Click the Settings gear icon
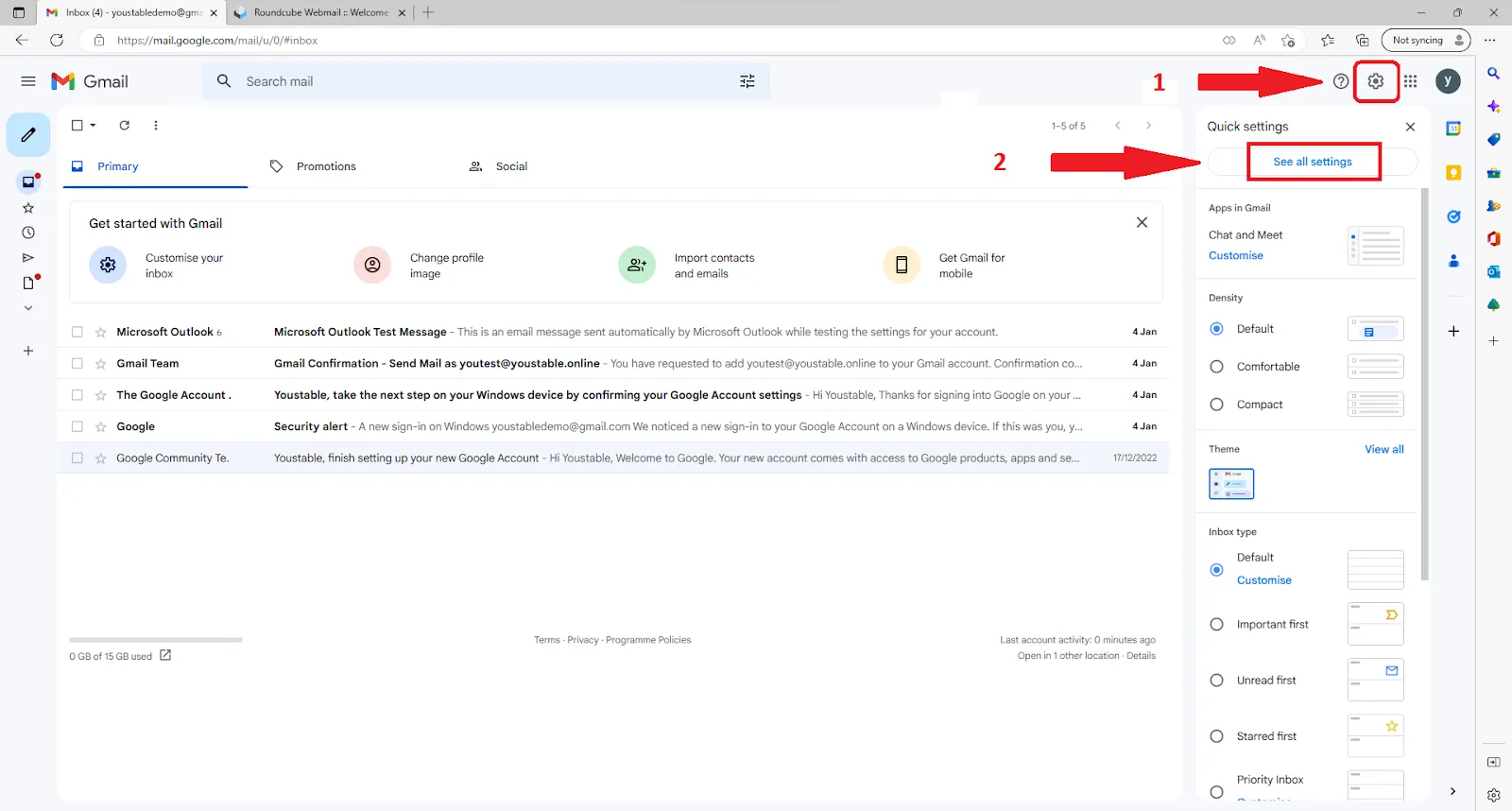The width and height of the screenshot is (1512, 811). [x=1376, y=81]
